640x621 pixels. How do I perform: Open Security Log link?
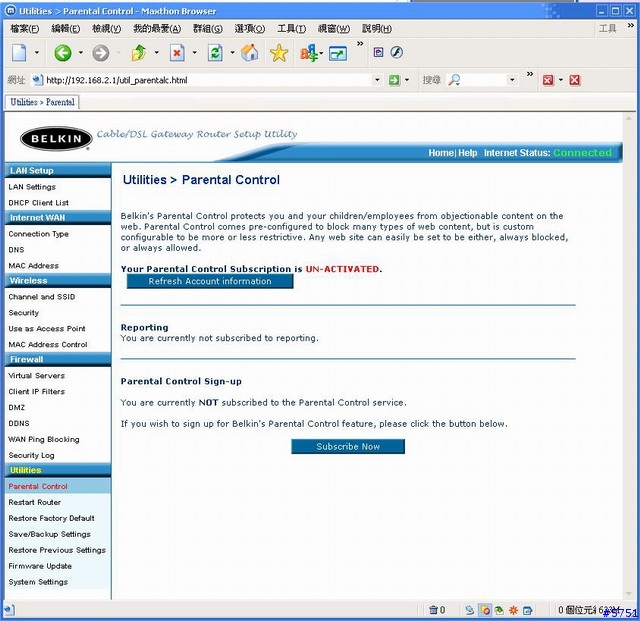[31, 455]
